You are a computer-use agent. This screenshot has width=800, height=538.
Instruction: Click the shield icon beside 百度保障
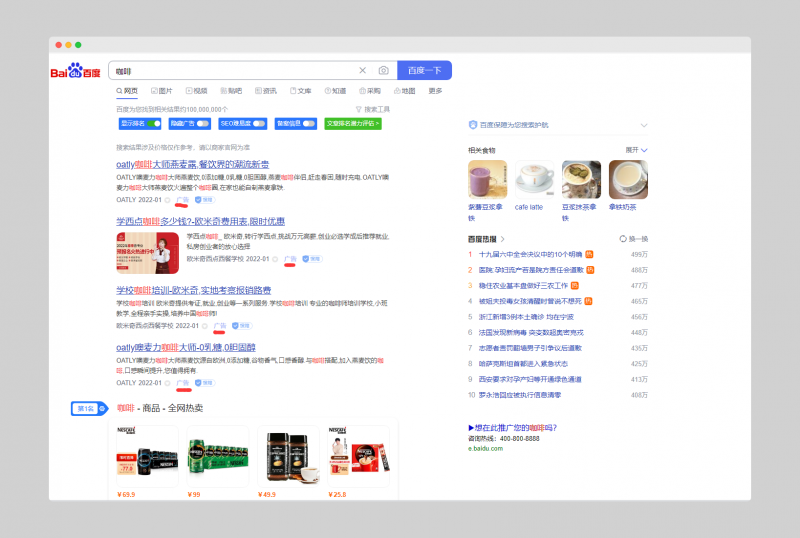pos(473,125)
